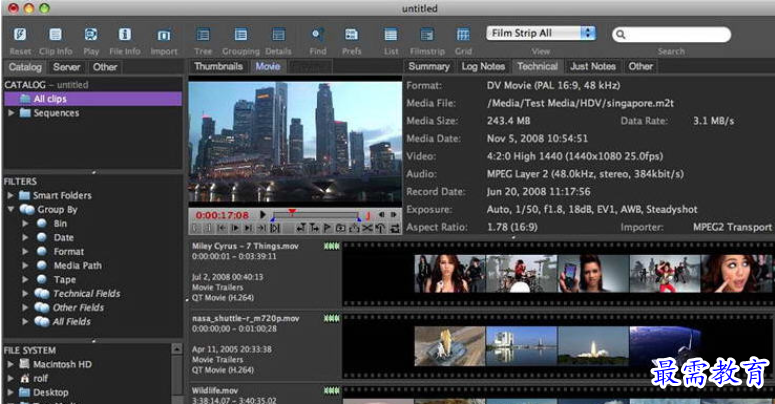Open Clip Info from the toolbar
The image size is (775, 404).
click(55, 35)
